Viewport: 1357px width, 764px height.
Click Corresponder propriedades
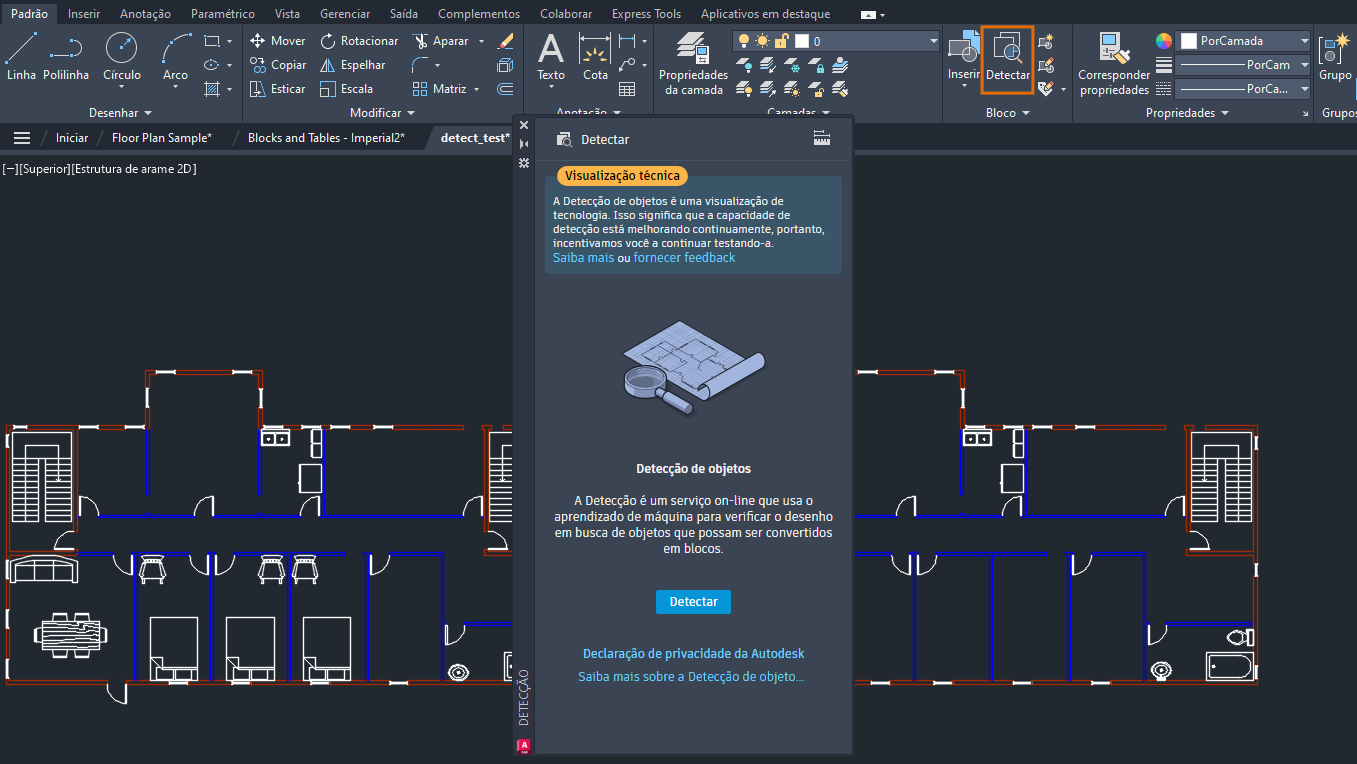pos(1114,63)
